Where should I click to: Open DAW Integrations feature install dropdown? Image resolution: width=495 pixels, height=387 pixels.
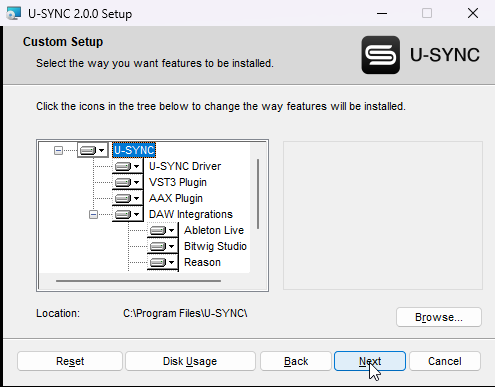[x=127, y=214]
